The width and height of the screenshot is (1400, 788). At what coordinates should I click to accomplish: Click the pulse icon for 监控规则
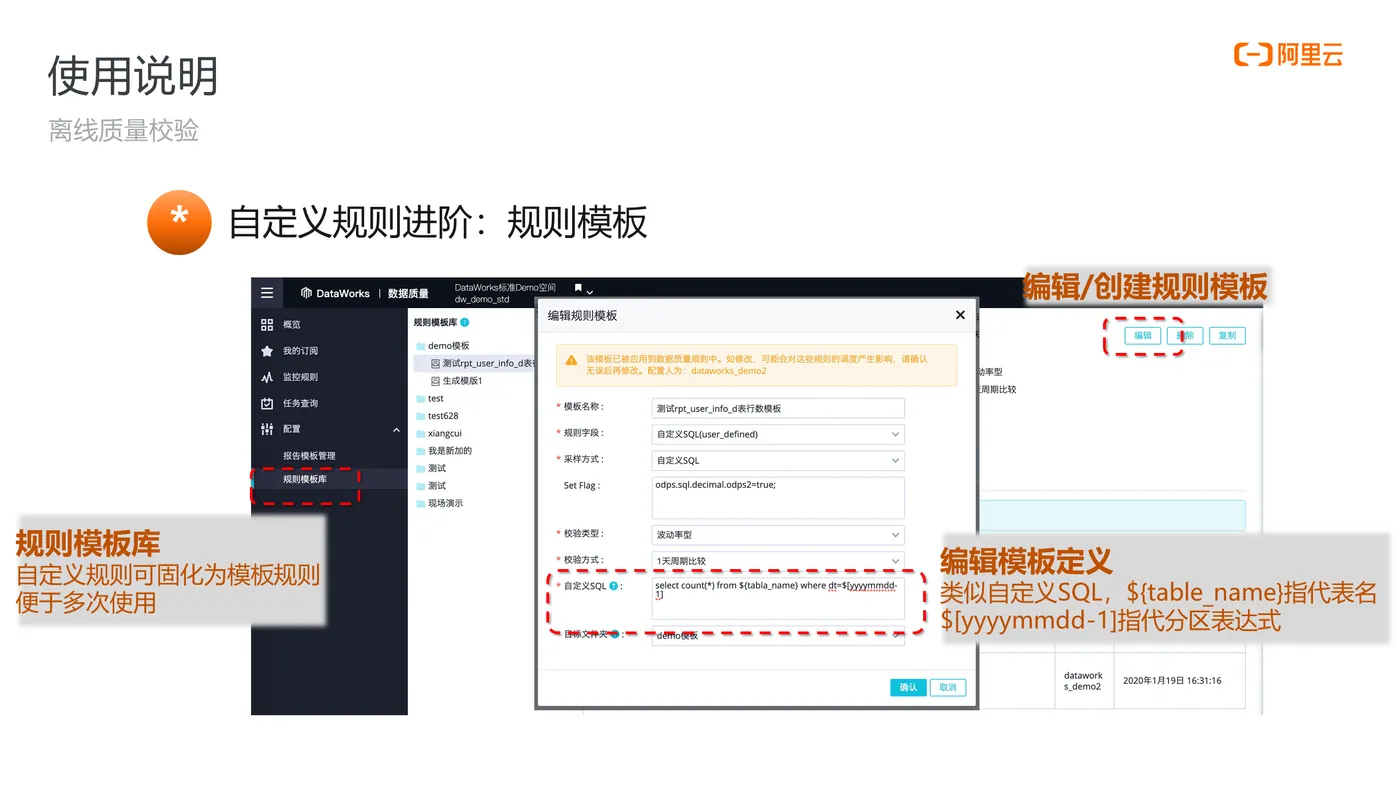click(267, 377)
